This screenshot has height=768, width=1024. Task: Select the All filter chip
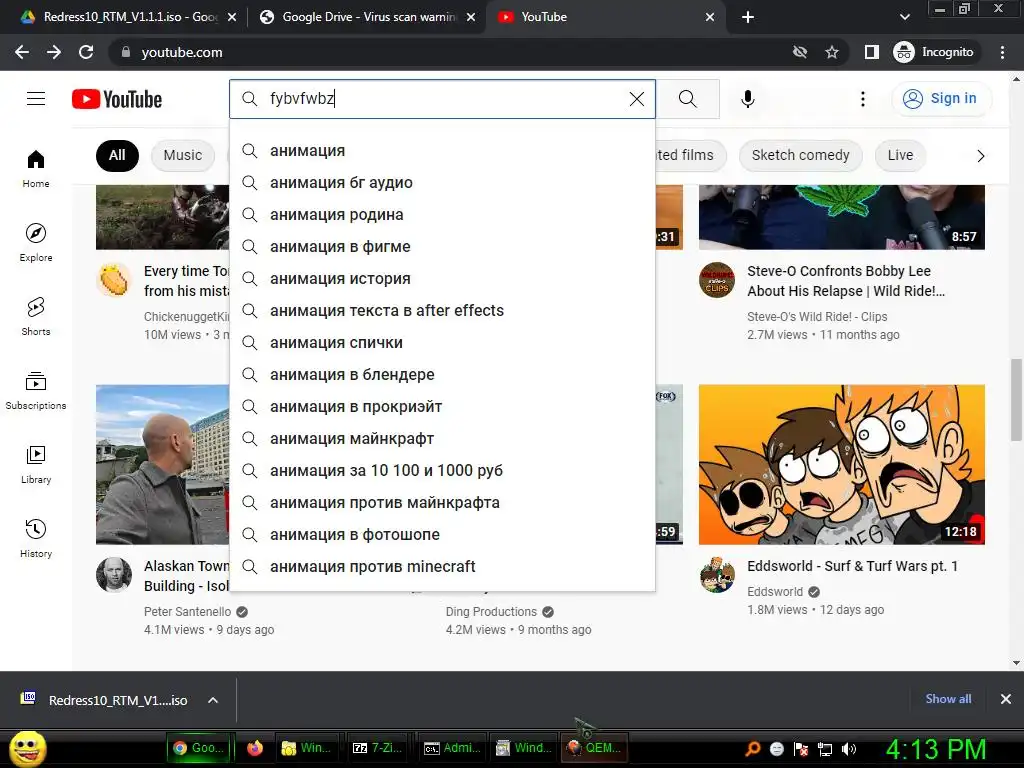click(x=117, y=155)
